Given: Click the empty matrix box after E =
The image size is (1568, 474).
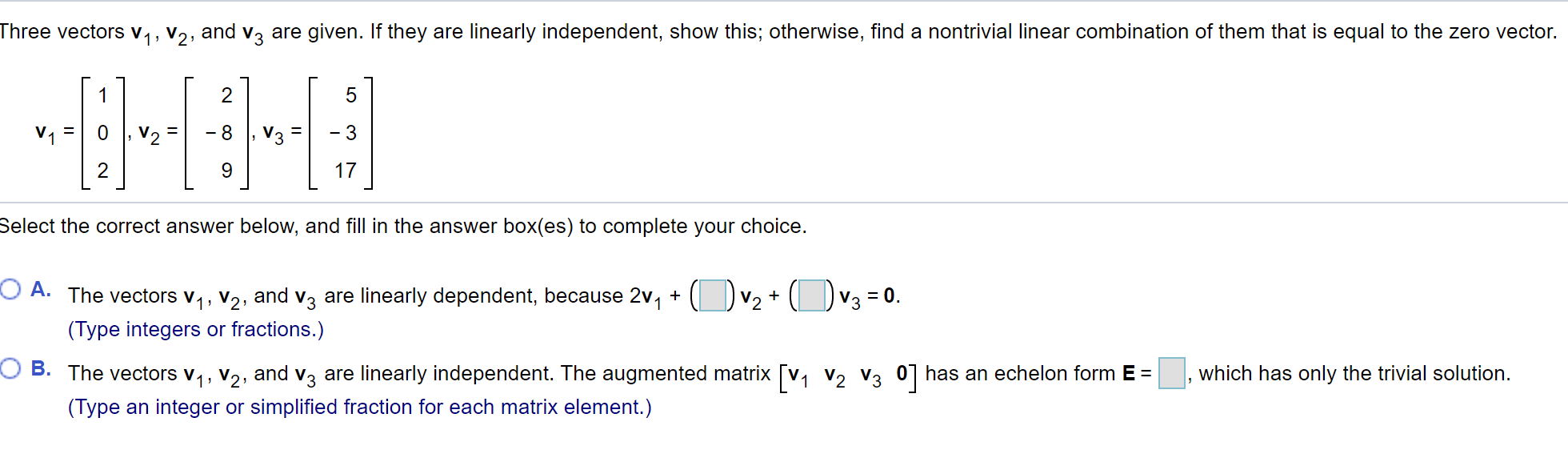Looking at the screenshot, I should 1170,374.
